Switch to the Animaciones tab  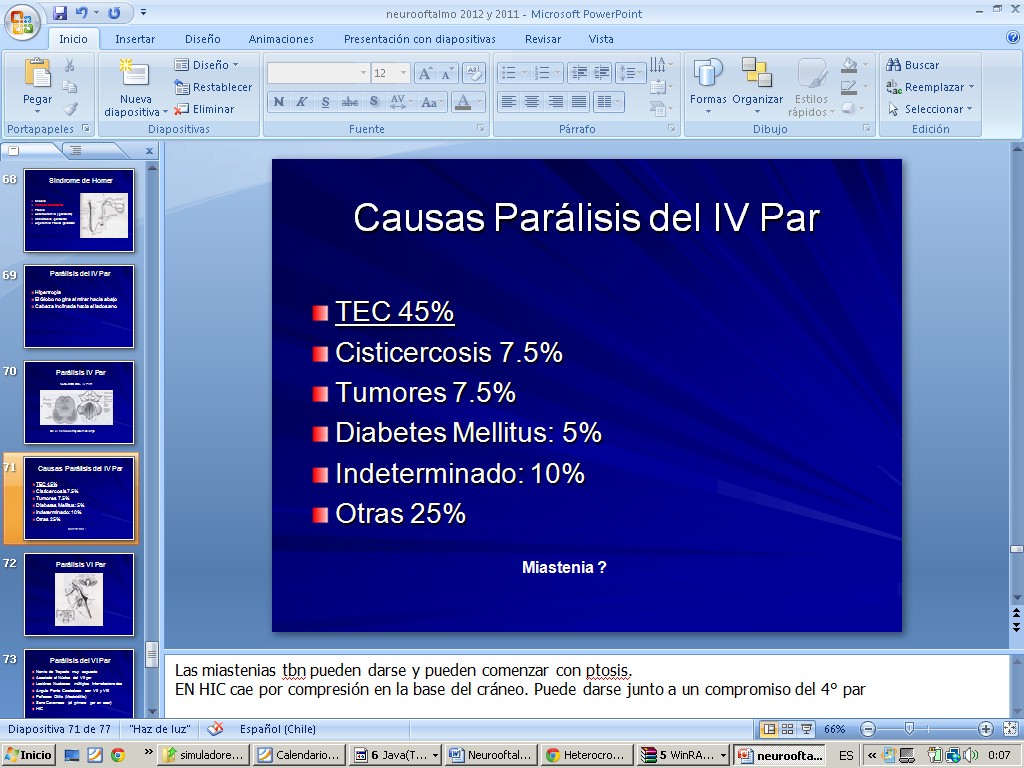pos(281,39)
